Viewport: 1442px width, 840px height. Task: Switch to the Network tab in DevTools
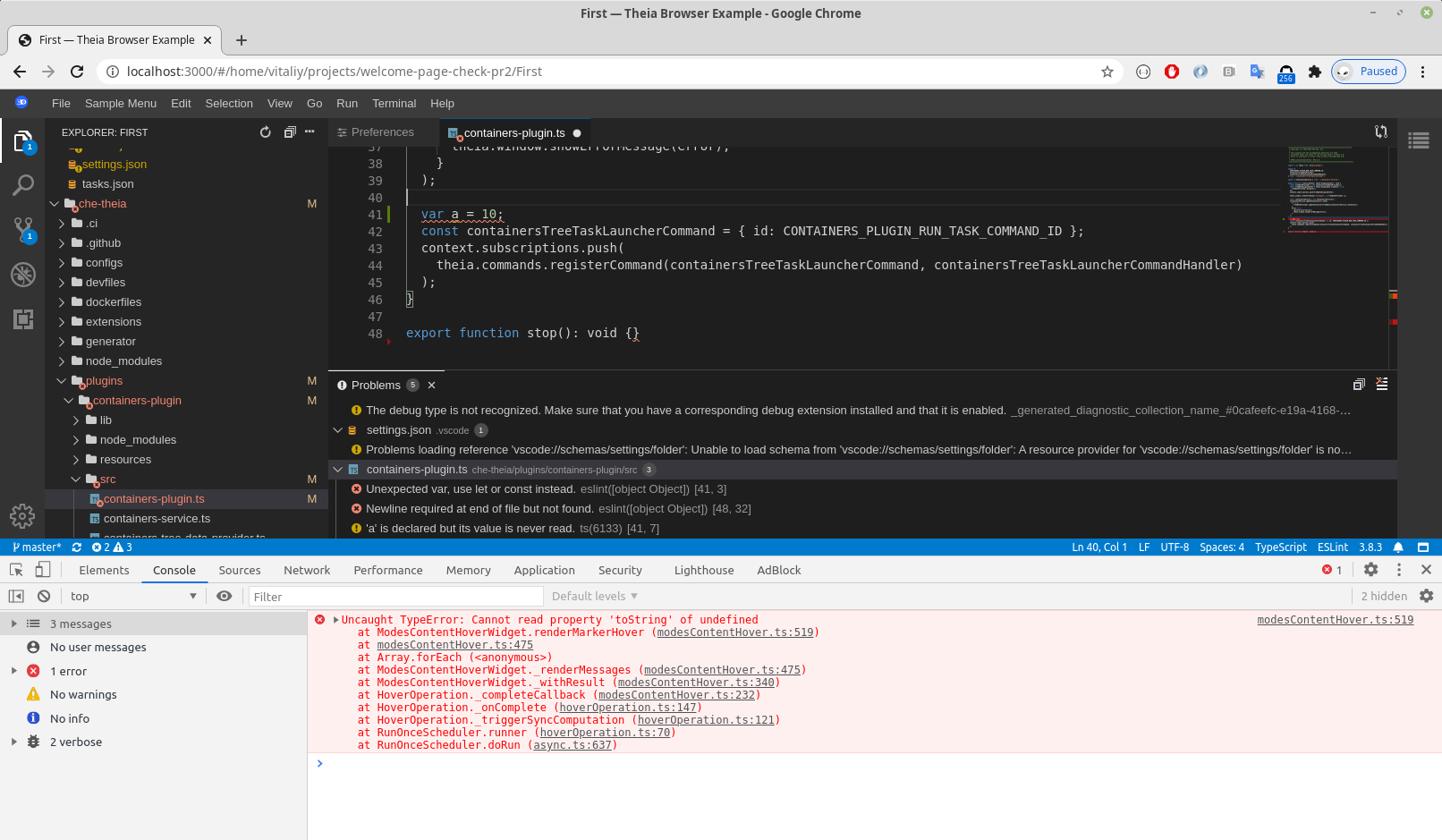[x=307, y=570]
